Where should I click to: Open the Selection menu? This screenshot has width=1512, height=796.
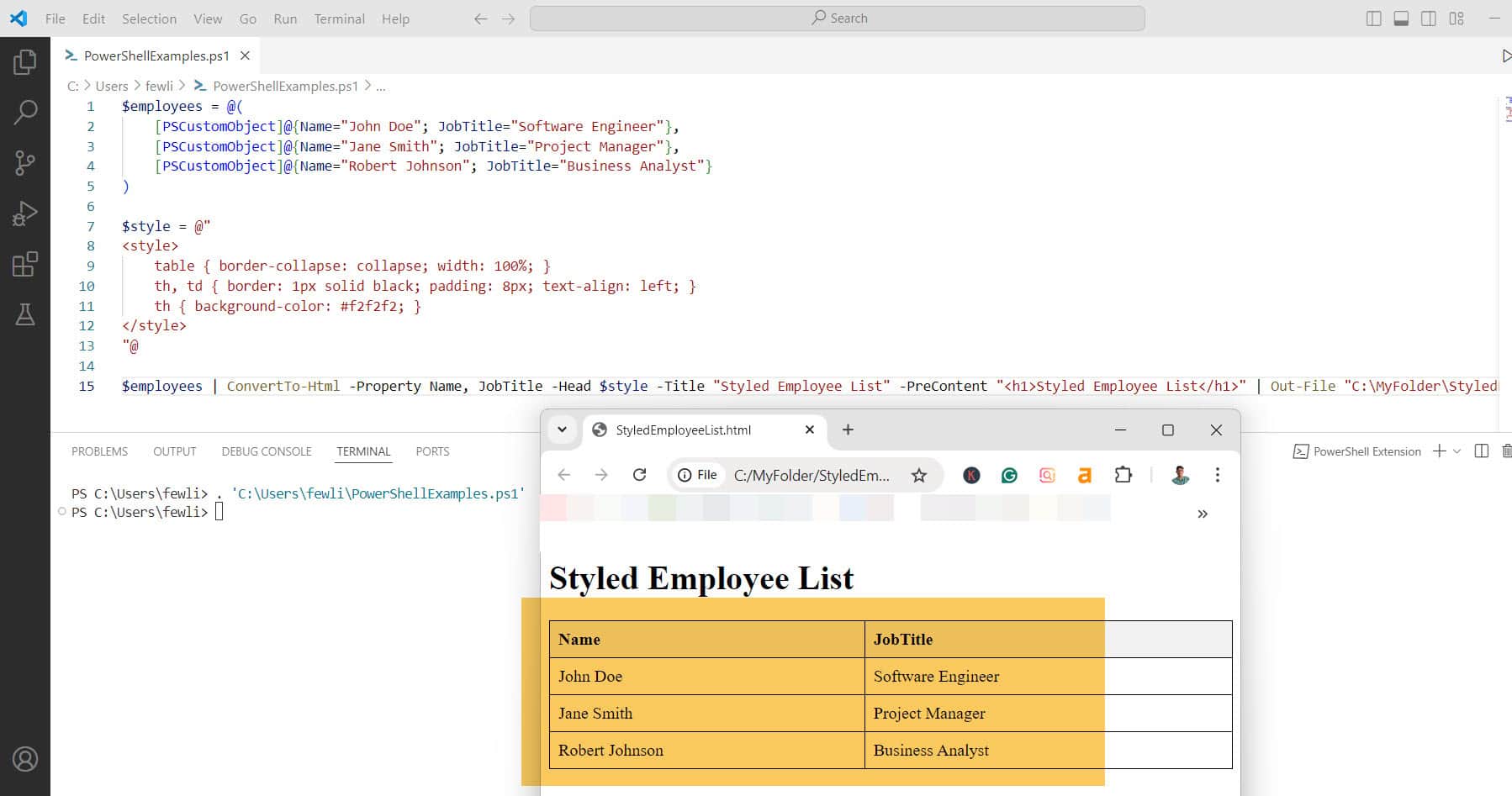tap(149, 18)
